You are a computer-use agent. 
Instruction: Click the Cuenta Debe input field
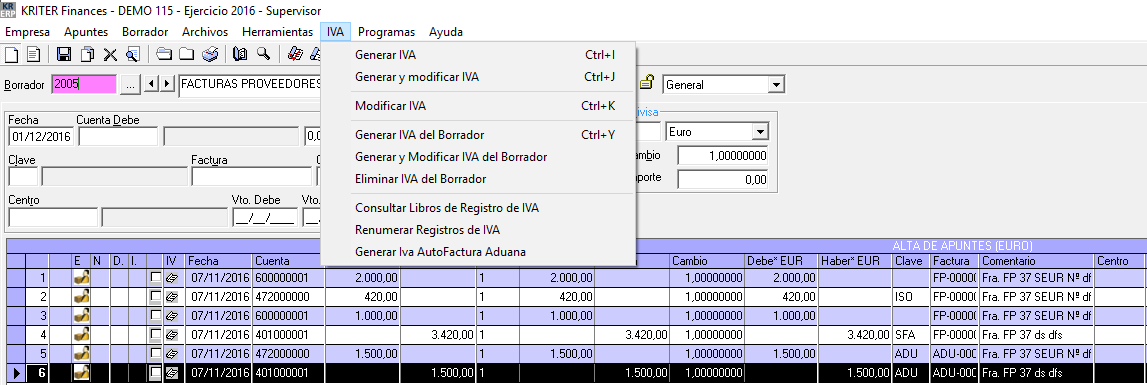[119, 136]
